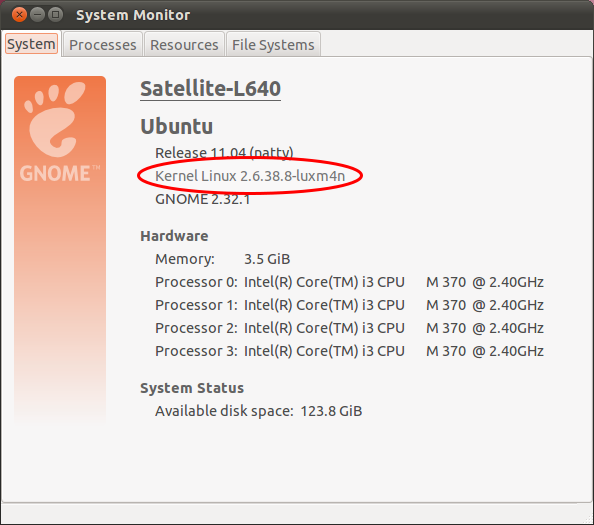
Task: Click the Satellite-L640 hostname heading
Action: 210,89
